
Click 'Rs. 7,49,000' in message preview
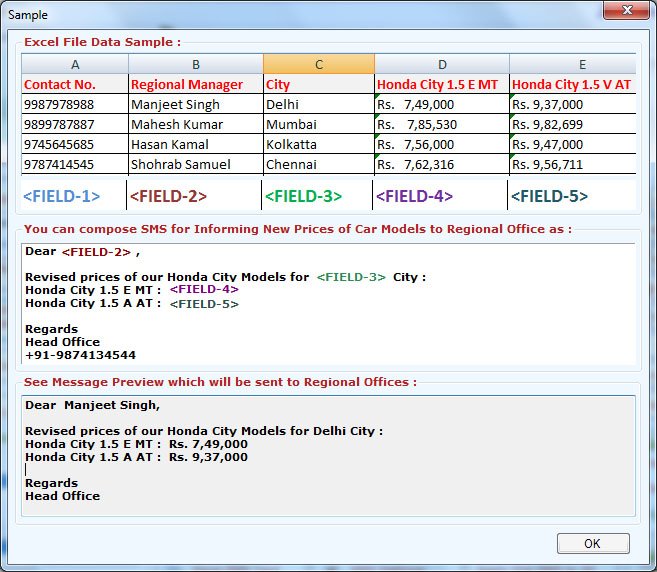pos(208,444)
